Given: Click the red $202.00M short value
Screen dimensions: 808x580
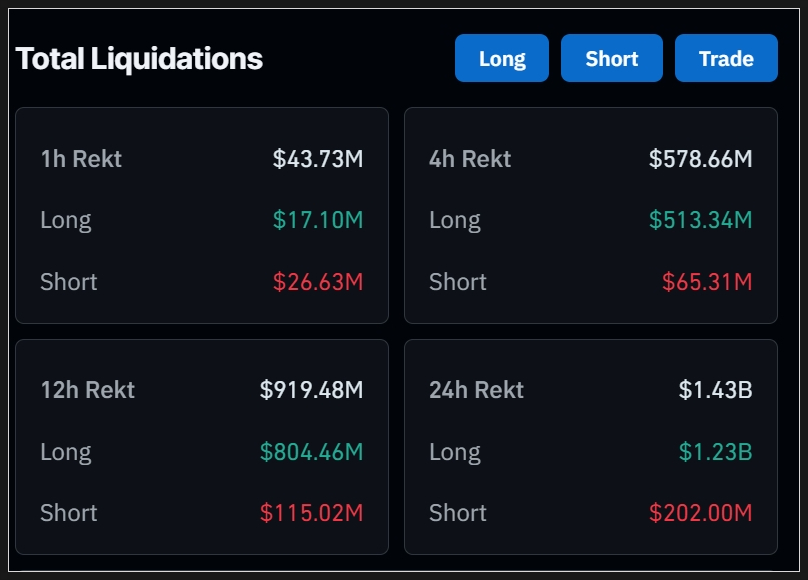Looking at the screenshot, I should coord(700,513).
